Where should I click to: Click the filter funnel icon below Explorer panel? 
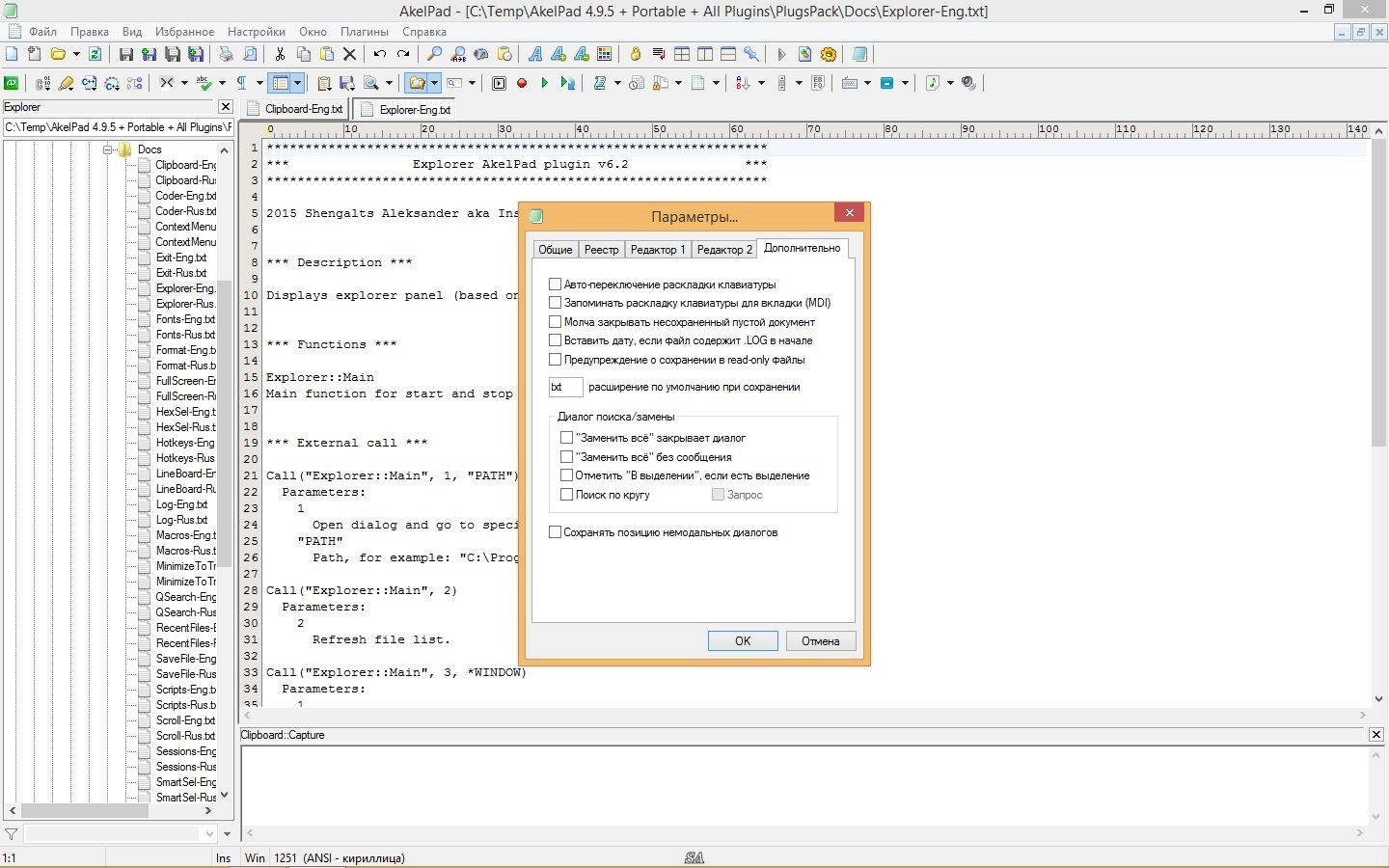point(12,833)
